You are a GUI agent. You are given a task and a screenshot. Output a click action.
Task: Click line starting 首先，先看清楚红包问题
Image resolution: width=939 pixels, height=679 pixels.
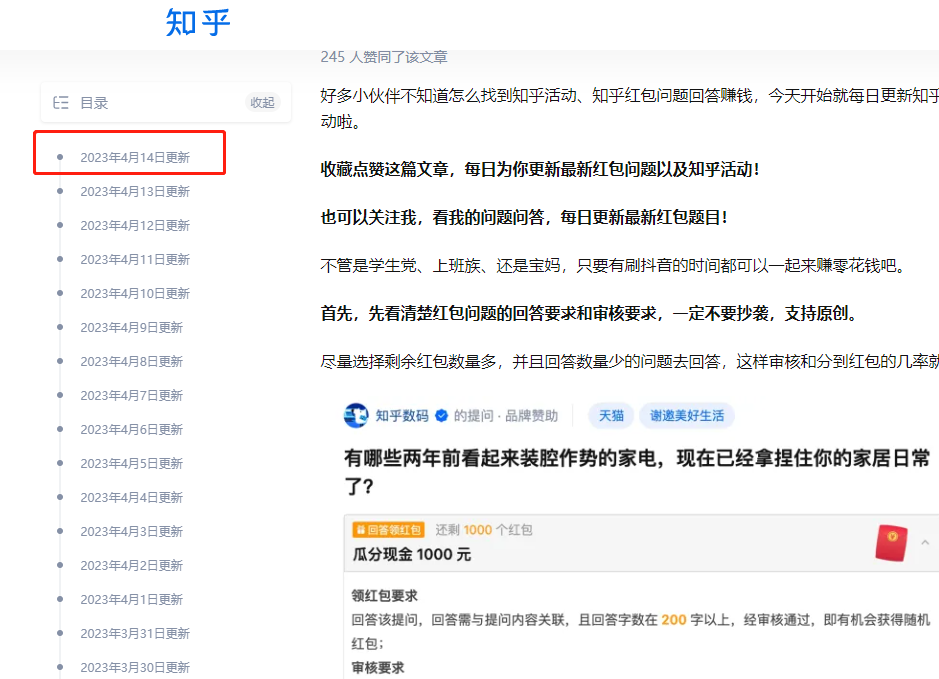[589, 313]
